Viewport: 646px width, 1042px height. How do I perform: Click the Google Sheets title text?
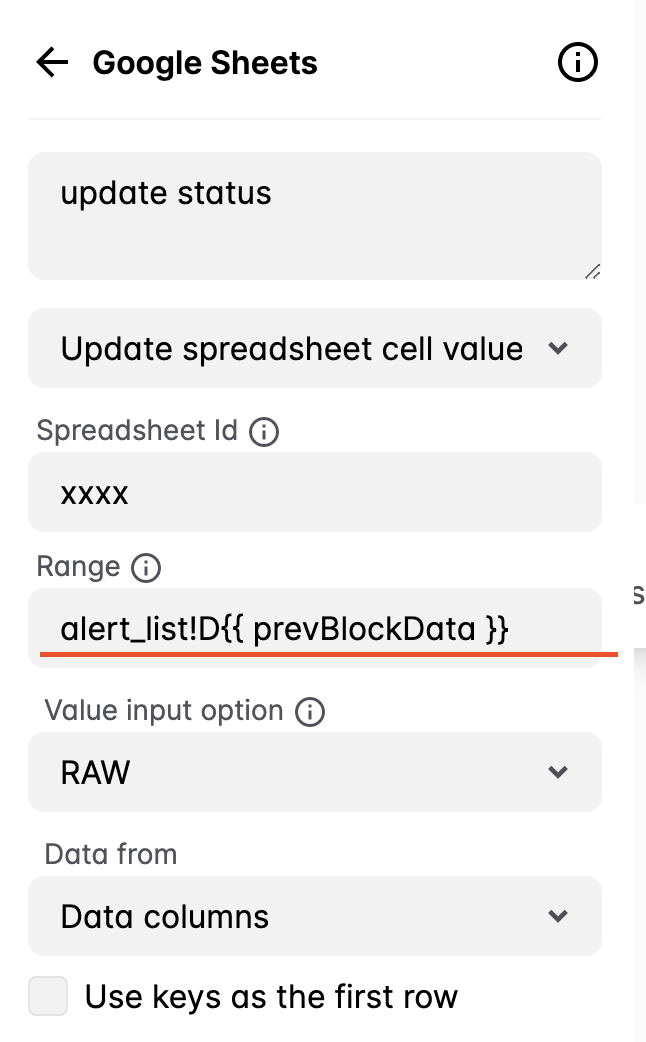click(205, 62)
